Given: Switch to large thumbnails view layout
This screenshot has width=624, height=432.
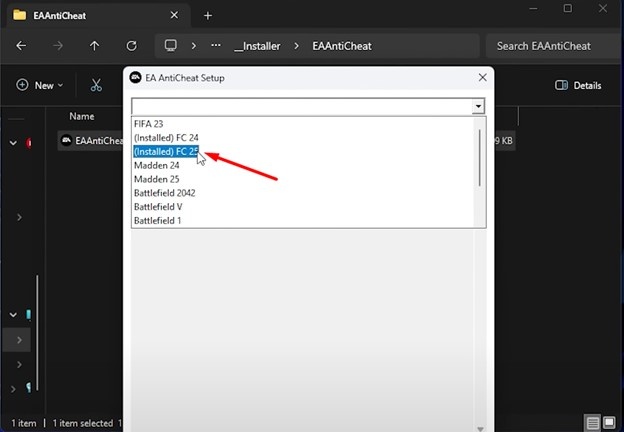Looking at the screenshot, I should 609,422.
